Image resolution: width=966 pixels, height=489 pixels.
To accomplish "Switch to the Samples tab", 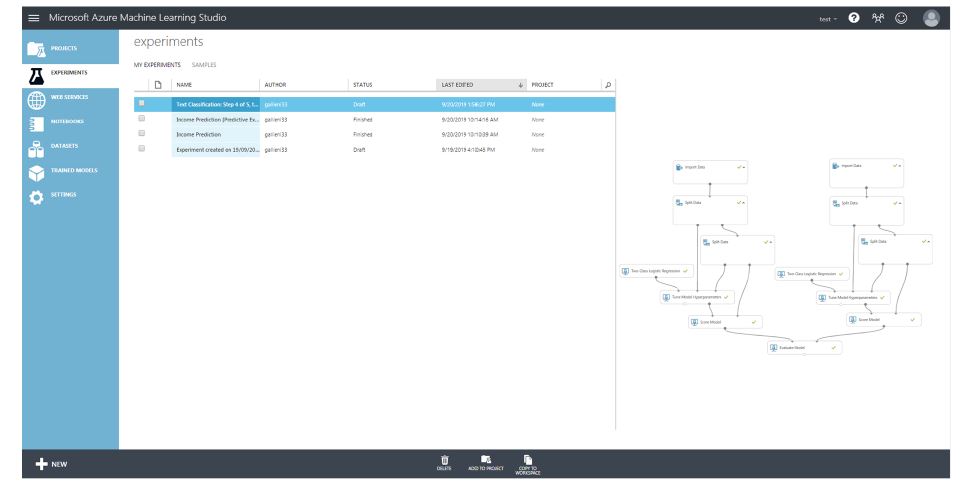I will (x=205, y=65).
